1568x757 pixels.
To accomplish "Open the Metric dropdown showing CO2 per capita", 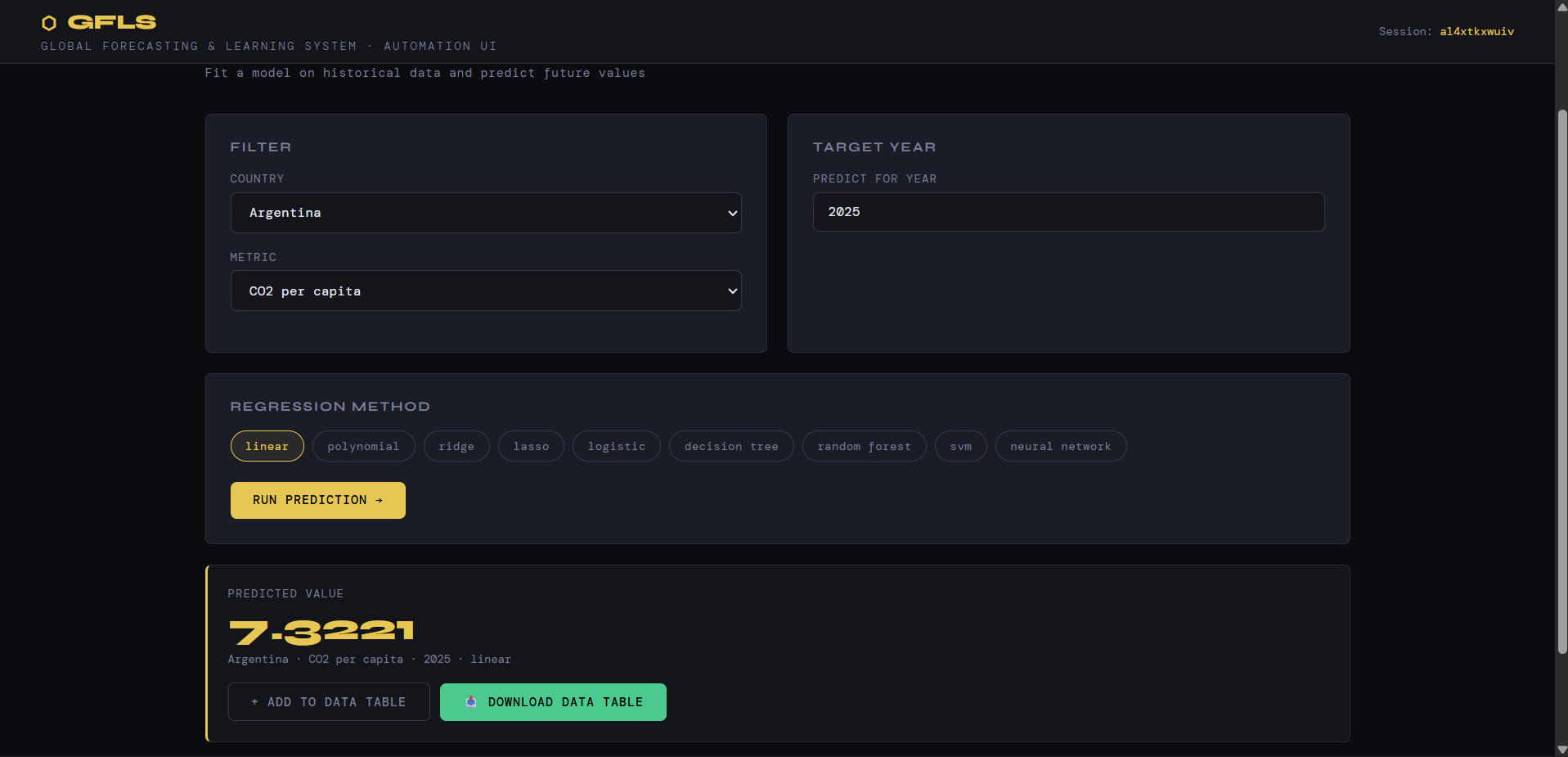I will click(x=486, y=291).
